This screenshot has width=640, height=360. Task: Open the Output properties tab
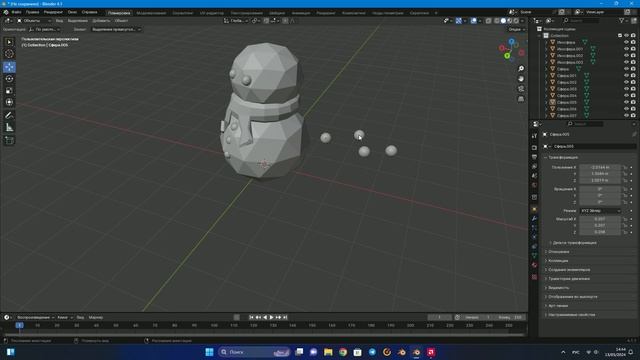tap(534, 157)
